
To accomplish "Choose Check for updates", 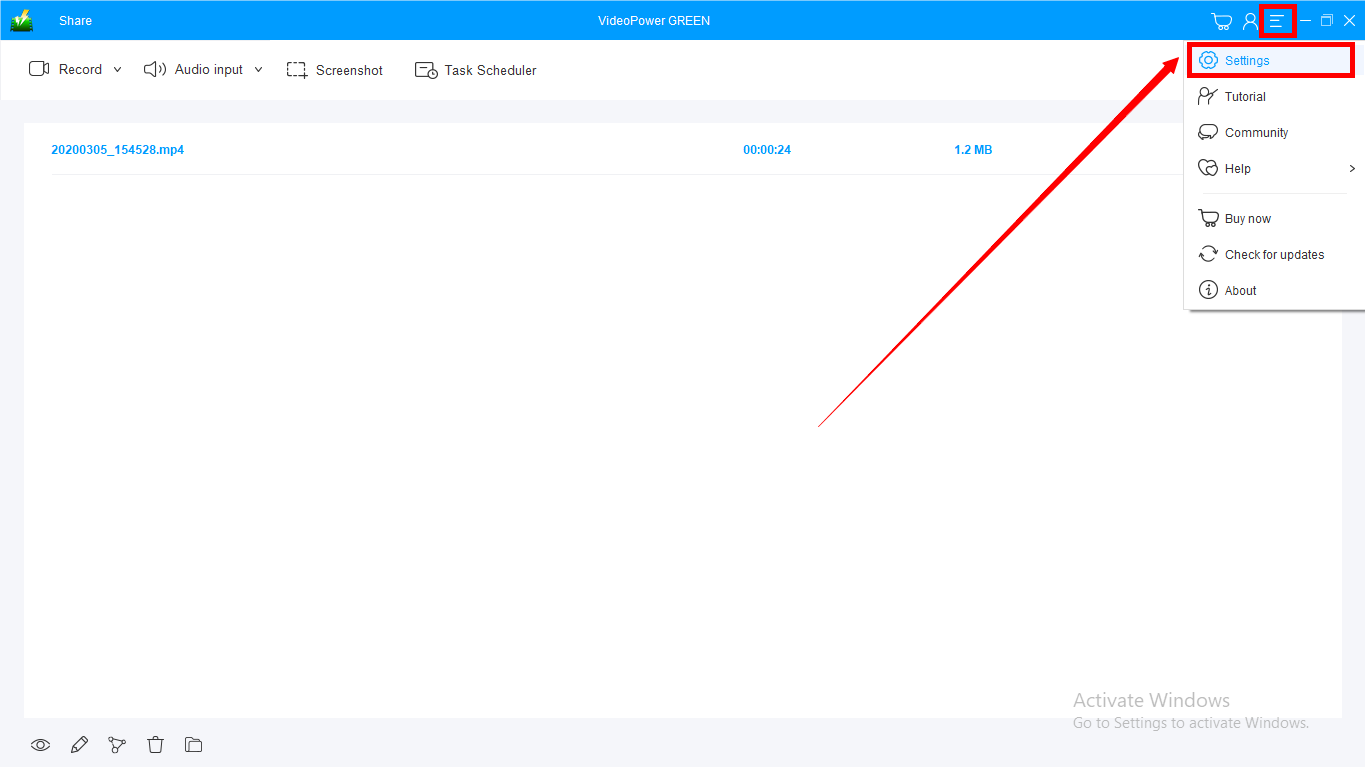I will (1273, 255).
